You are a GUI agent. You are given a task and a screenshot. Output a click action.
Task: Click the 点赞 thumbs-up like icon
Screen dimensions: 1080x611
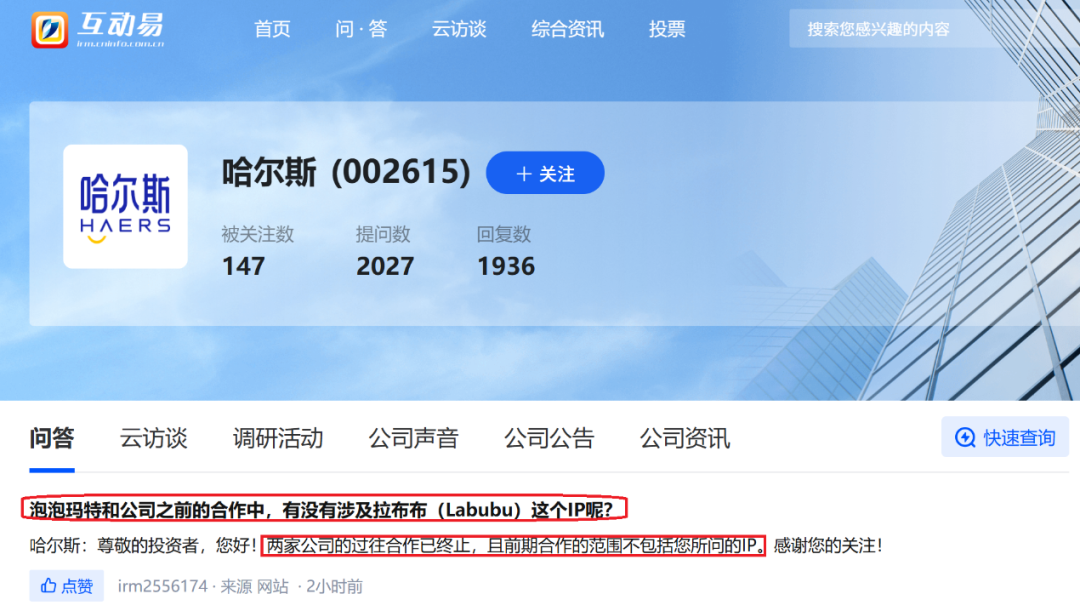coord(49,586)
